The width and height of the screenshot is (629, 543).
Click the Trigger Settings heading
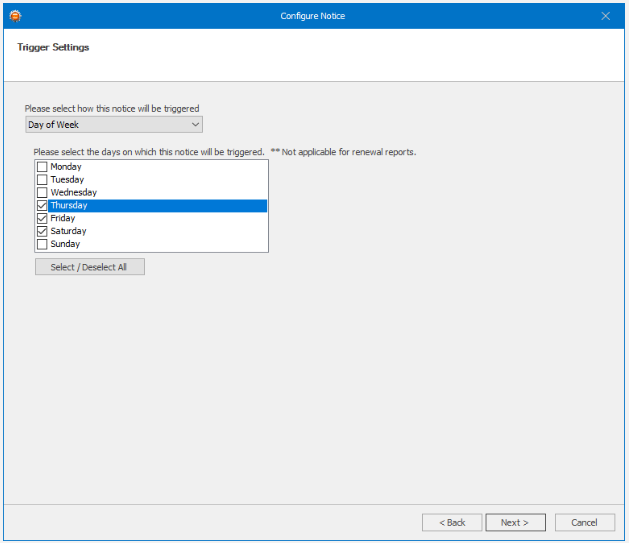[x=53, y=47]
